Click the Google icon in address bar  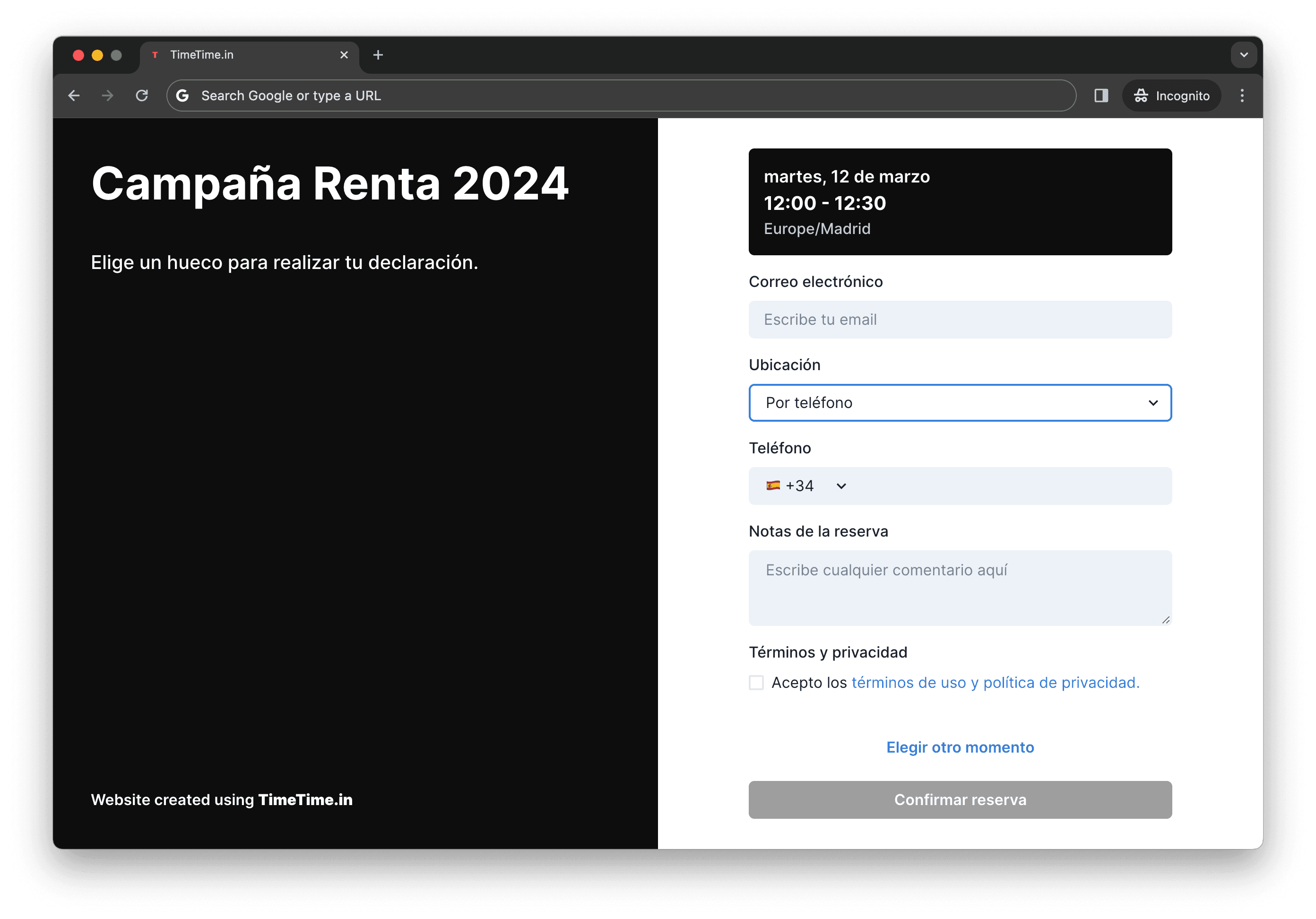click(182, 96)
